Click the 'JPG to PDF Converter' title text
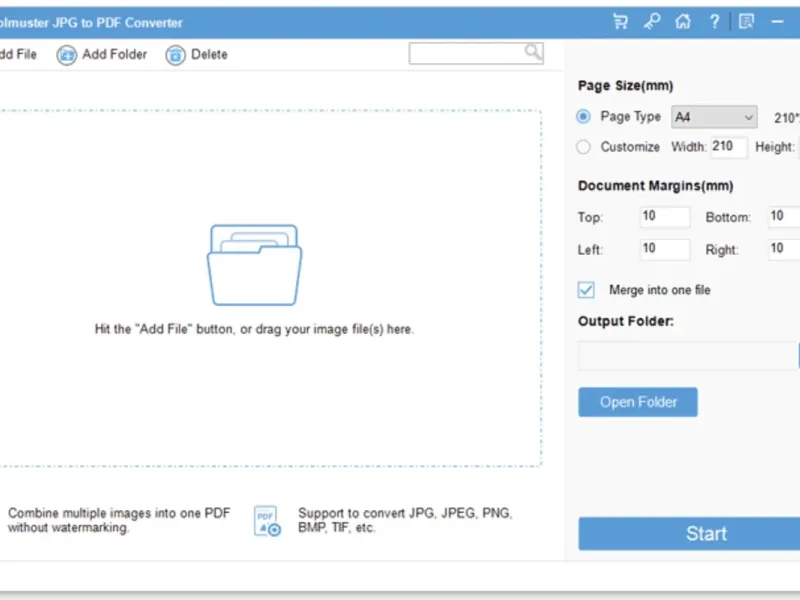800x600 pixels. coord(117,23)
